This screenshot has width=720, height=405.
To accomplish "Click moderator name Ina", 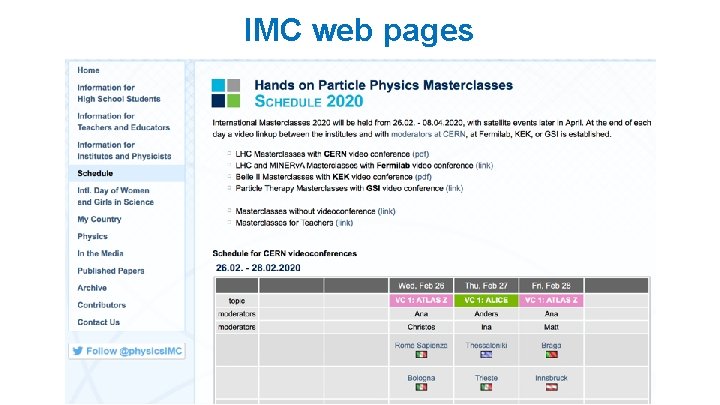I will coord(486,327).
